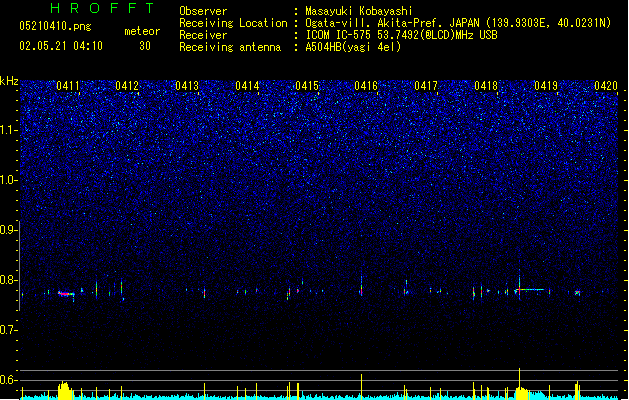
Task: Click the tallest yellow amplitude spike before 0419
Action: click(x=519, y=383)
